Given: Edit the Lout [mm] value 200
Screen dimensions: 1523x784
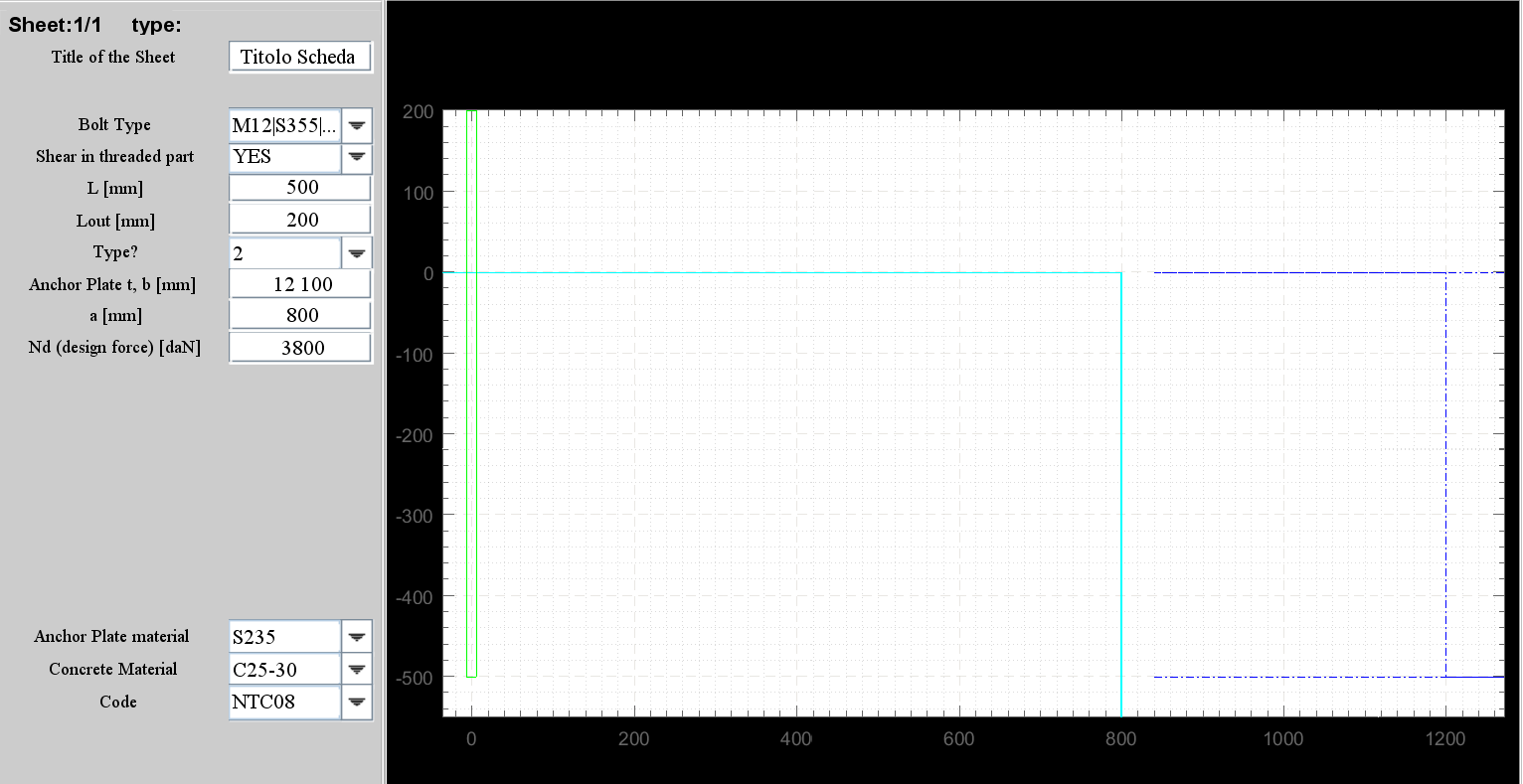Looking at the screenshot, I should coord(300,220).
